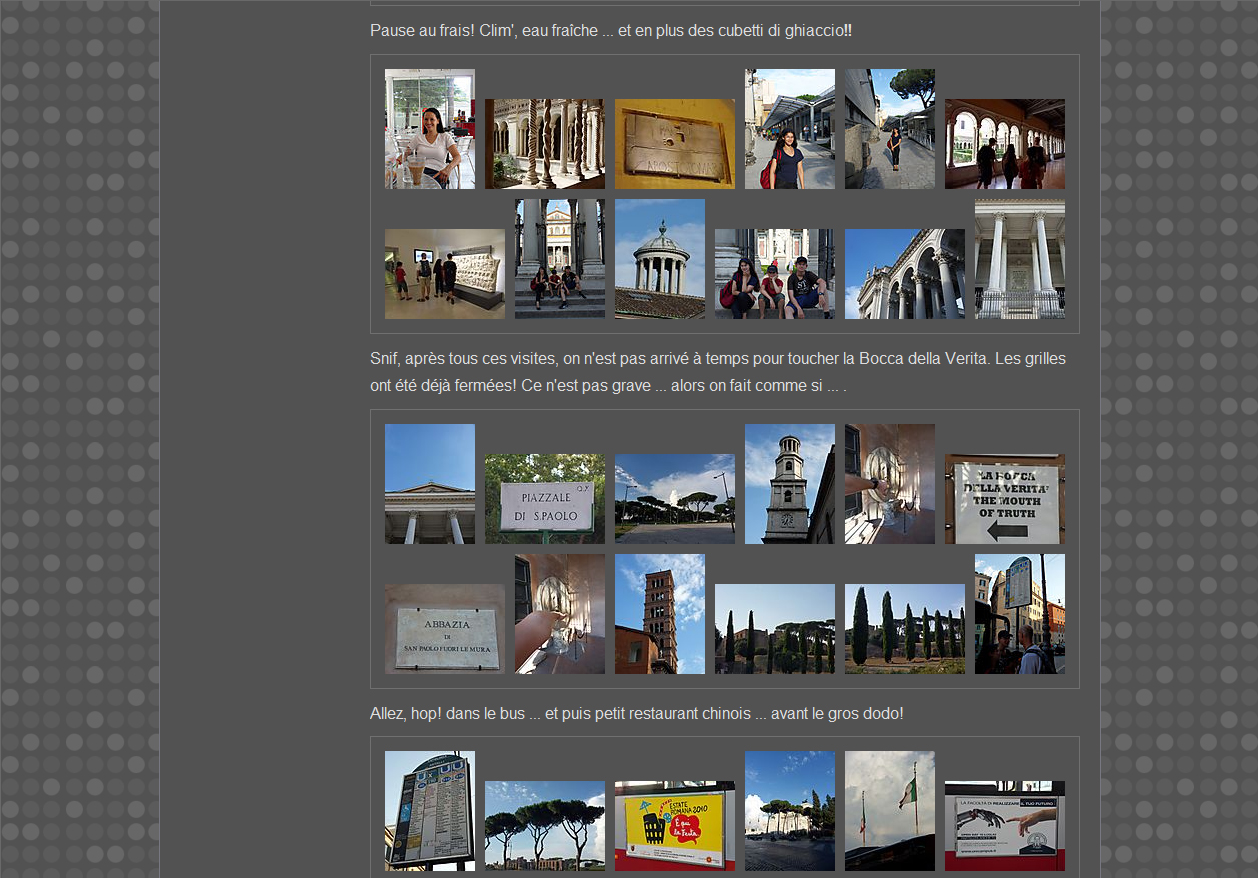This screenshot has width=1258, height=878.
Task: Open the photo of woman in white shirt
Action: click(429, 129)
